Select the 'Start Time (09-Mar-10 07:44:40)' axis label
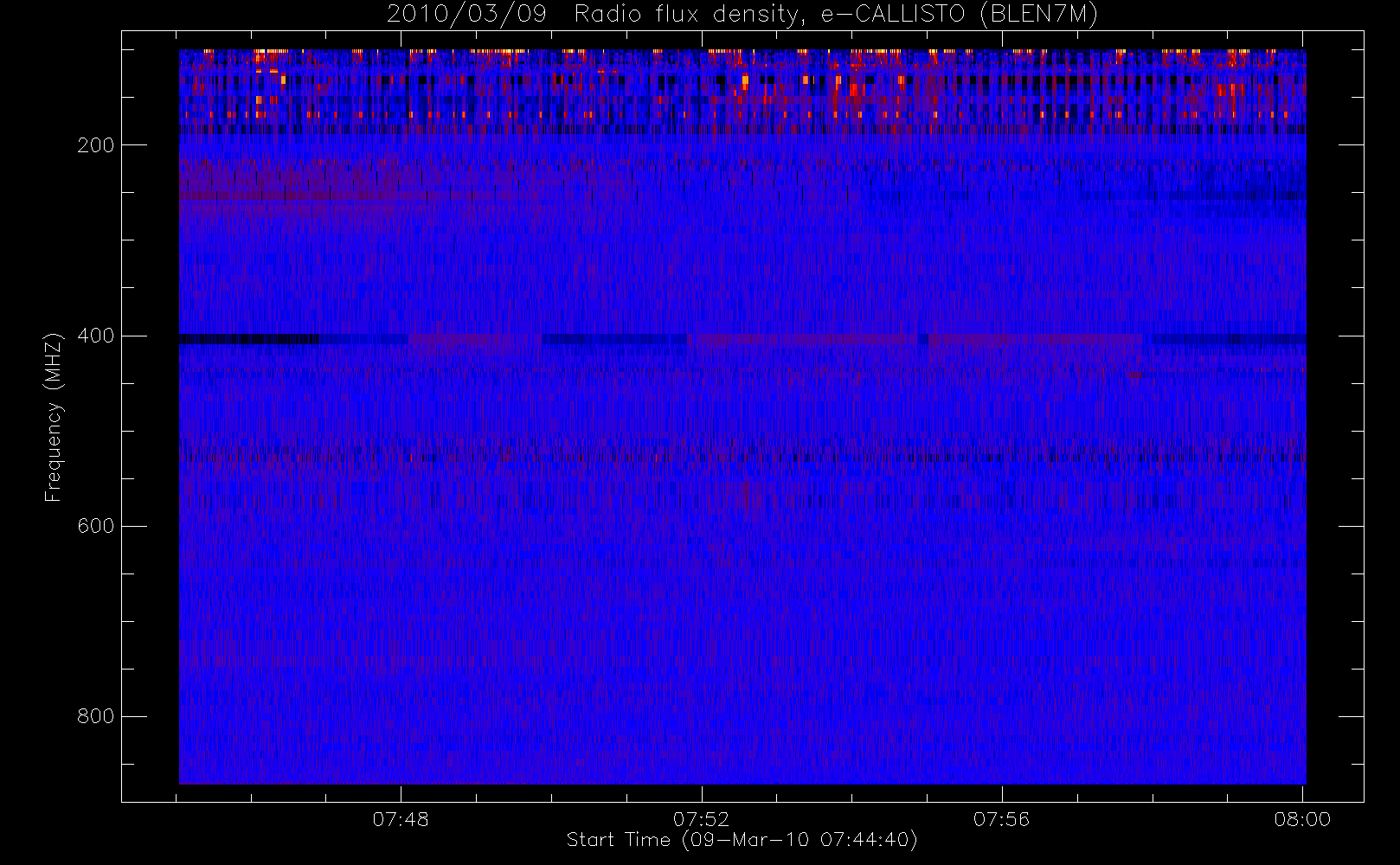 pos(742,840)
